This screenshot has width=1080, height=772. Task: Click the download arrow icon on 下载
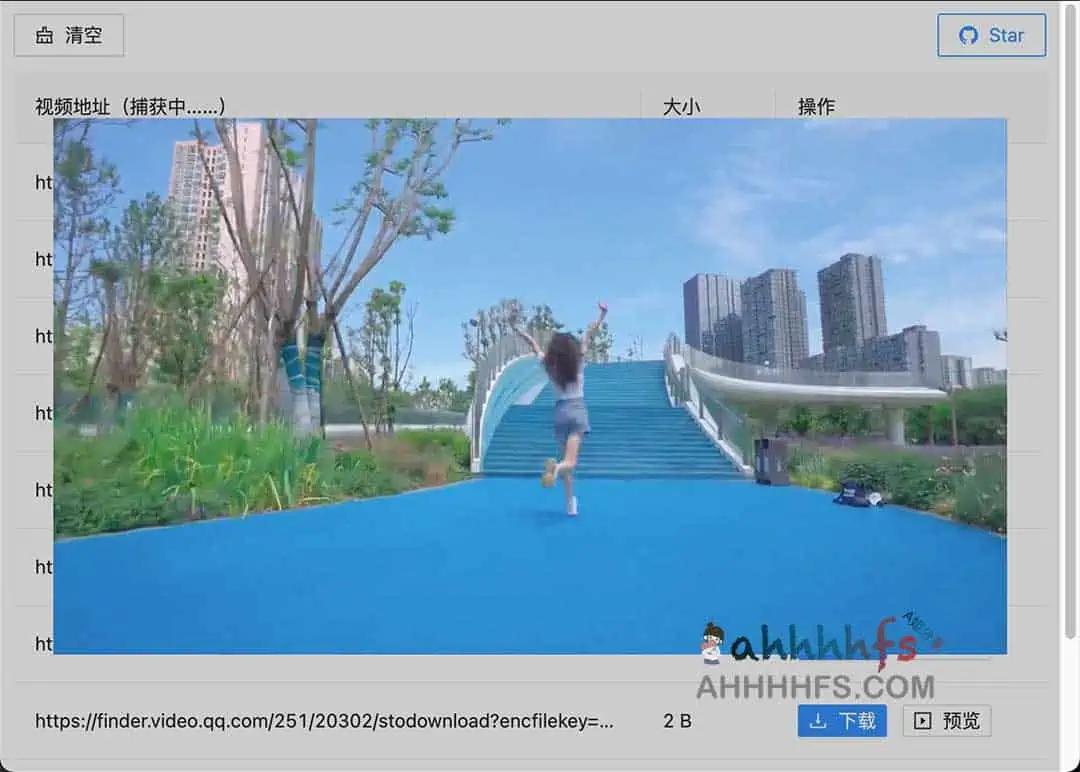[x=818, y=721]
